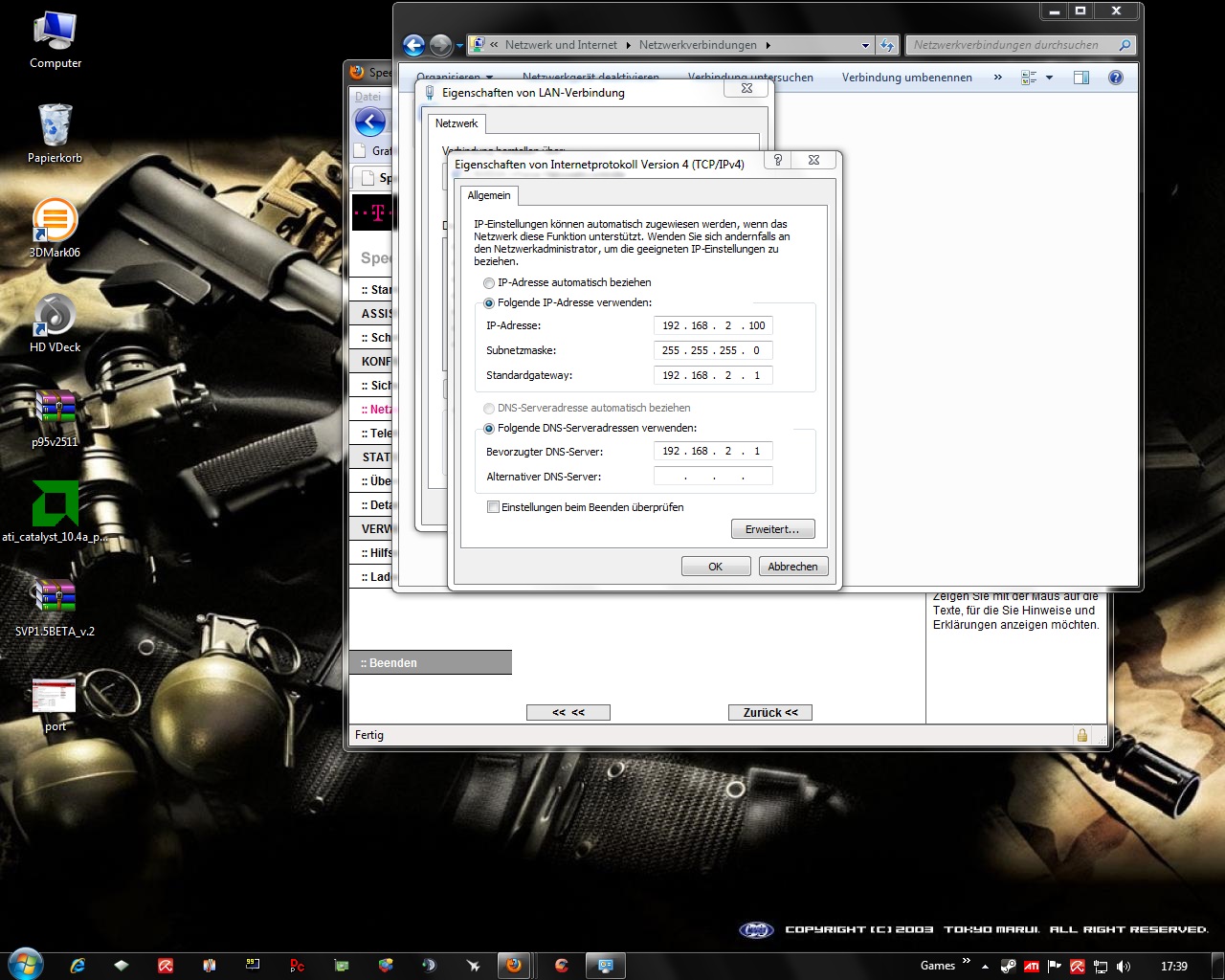
Task: Click the Explorer back arrow button
Action: [x=413, y=45]
